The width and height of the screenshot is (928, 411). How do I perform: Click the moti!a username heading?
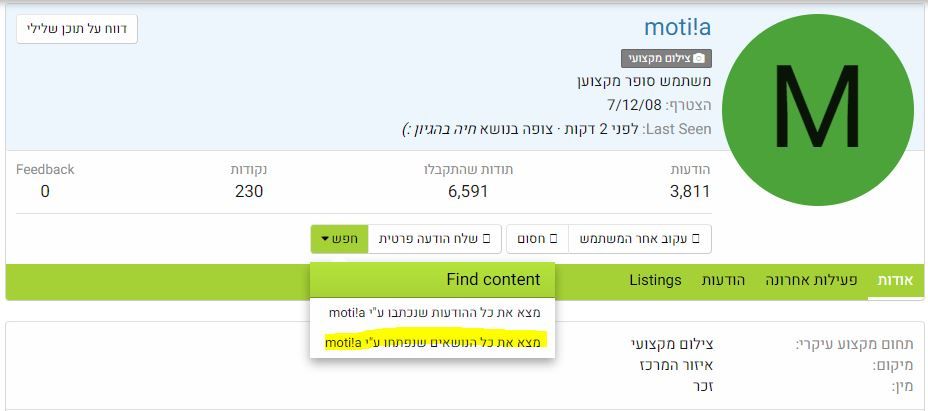click(x=677, y=27)
